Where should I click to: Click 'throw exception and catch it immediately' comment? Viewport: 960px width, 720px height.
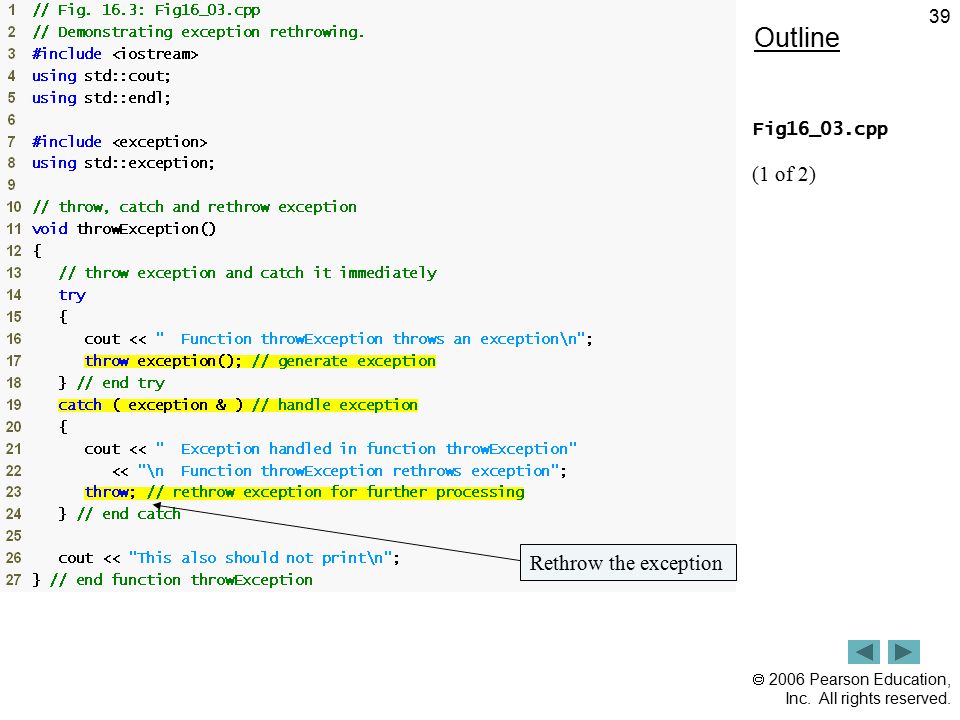coord(247,273)
